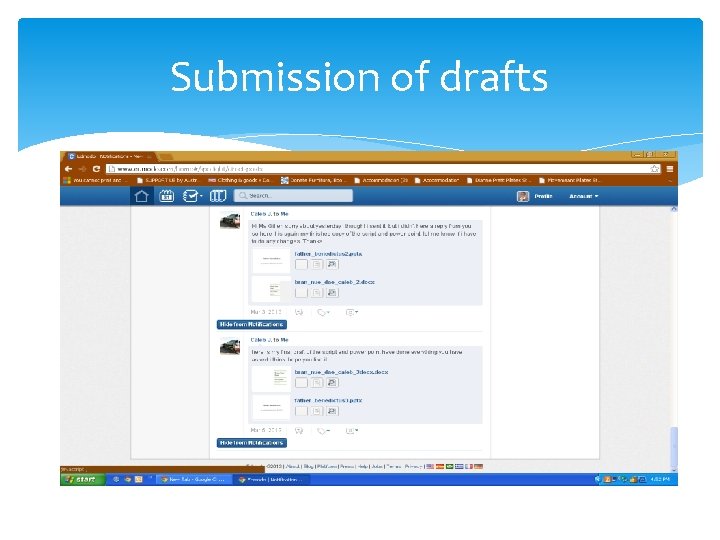Open the bran_nue_dae_caleb_3 docx file link

tap(341, 372)
